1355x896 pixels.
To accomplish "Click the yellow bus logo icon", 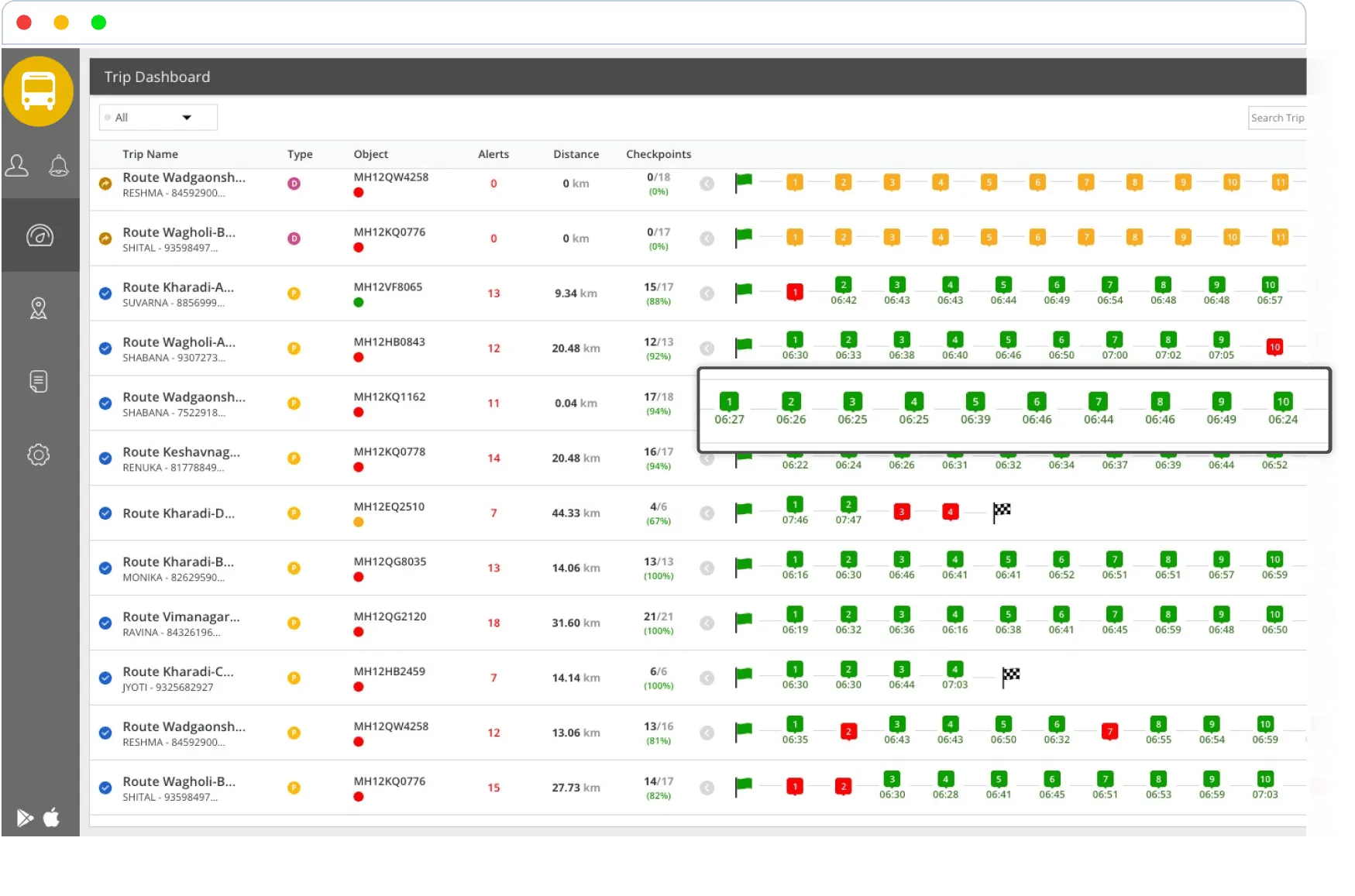I will click(39, 91).
